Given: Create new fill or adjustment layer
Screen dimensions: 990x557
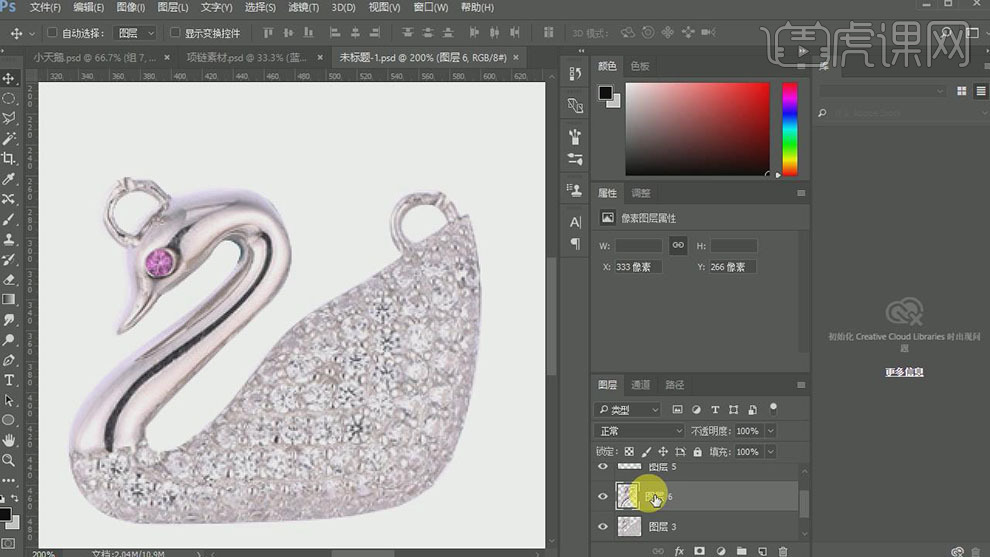Looking at the screenshot, I should [720, 551].
